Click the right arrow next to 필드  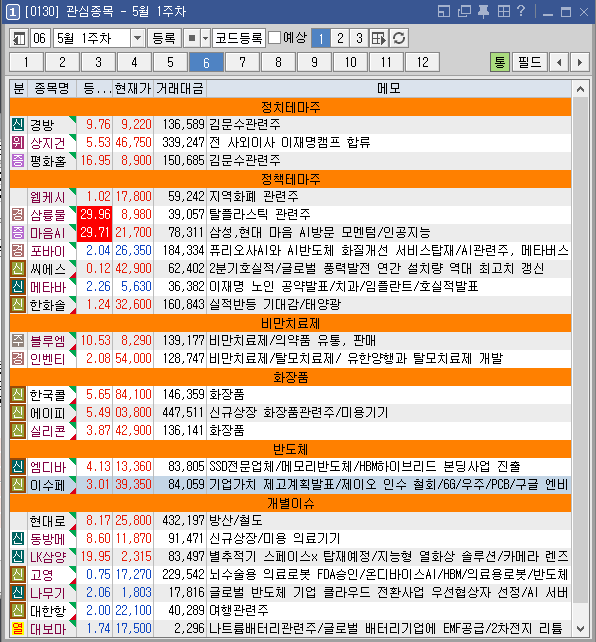[x=580, y=62]
